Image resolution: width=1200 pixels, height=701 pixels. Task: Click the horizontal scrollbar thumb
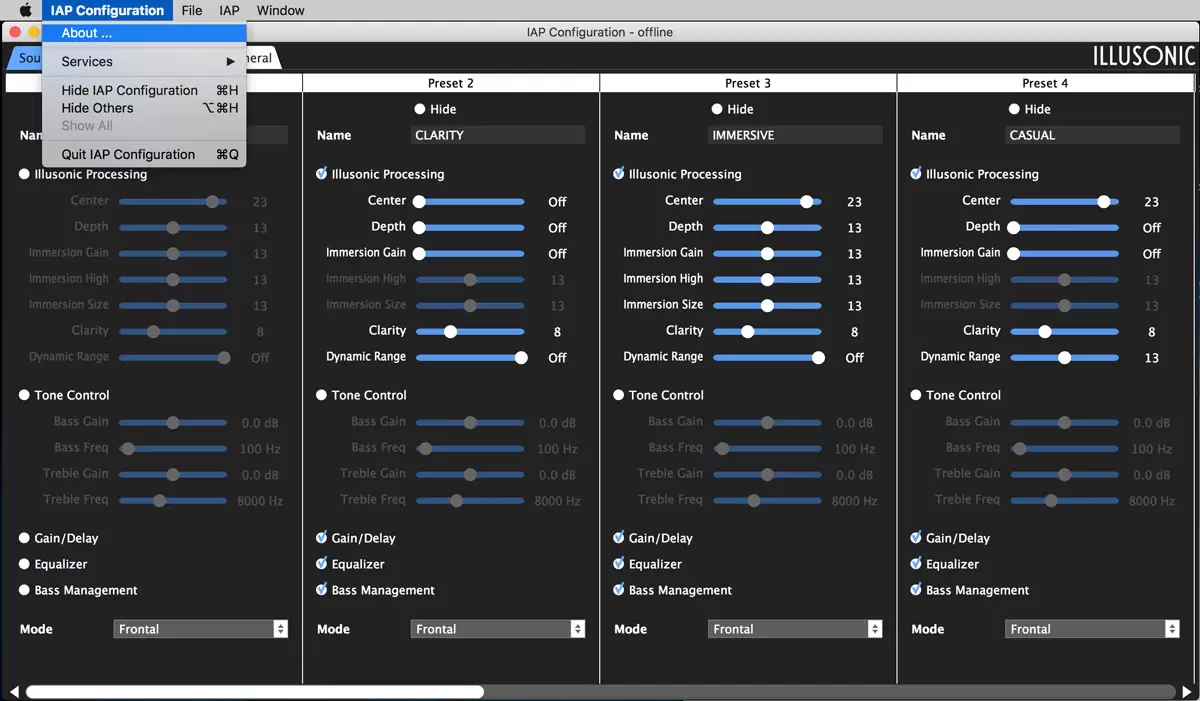click(255, 692)
